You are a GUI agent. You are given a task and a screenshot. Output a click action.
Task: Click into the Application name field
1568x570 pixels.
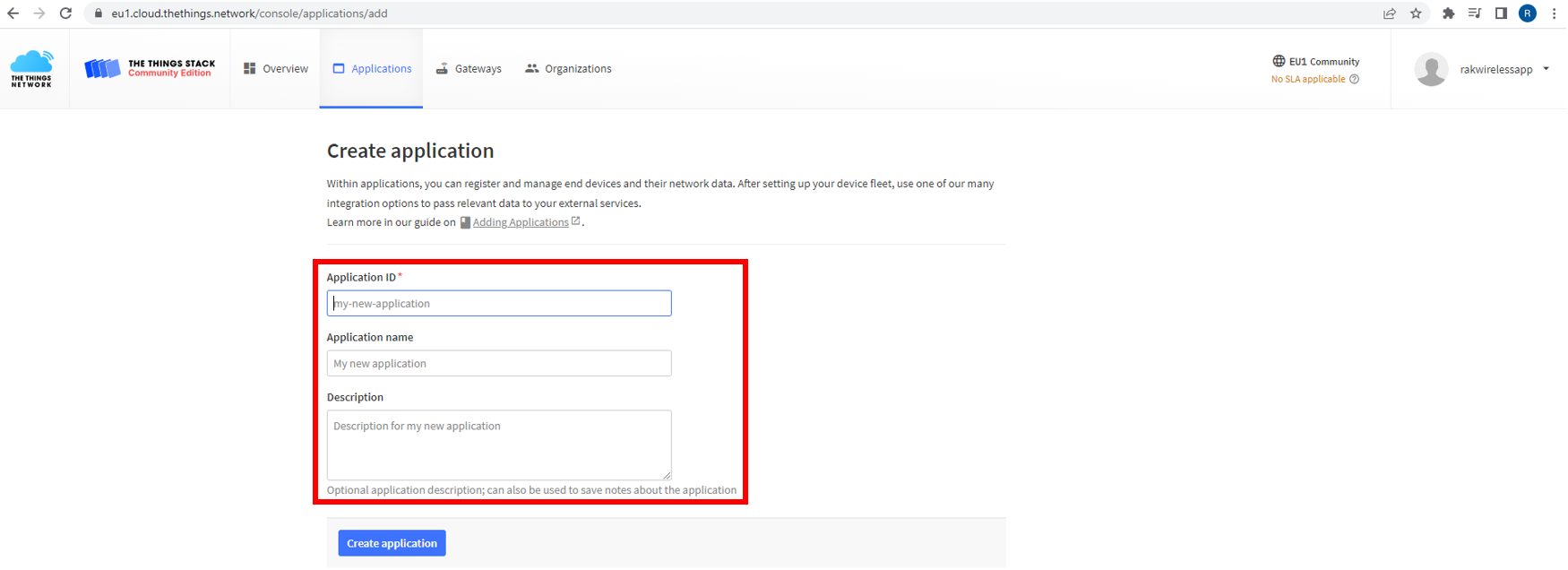(499, 363)
